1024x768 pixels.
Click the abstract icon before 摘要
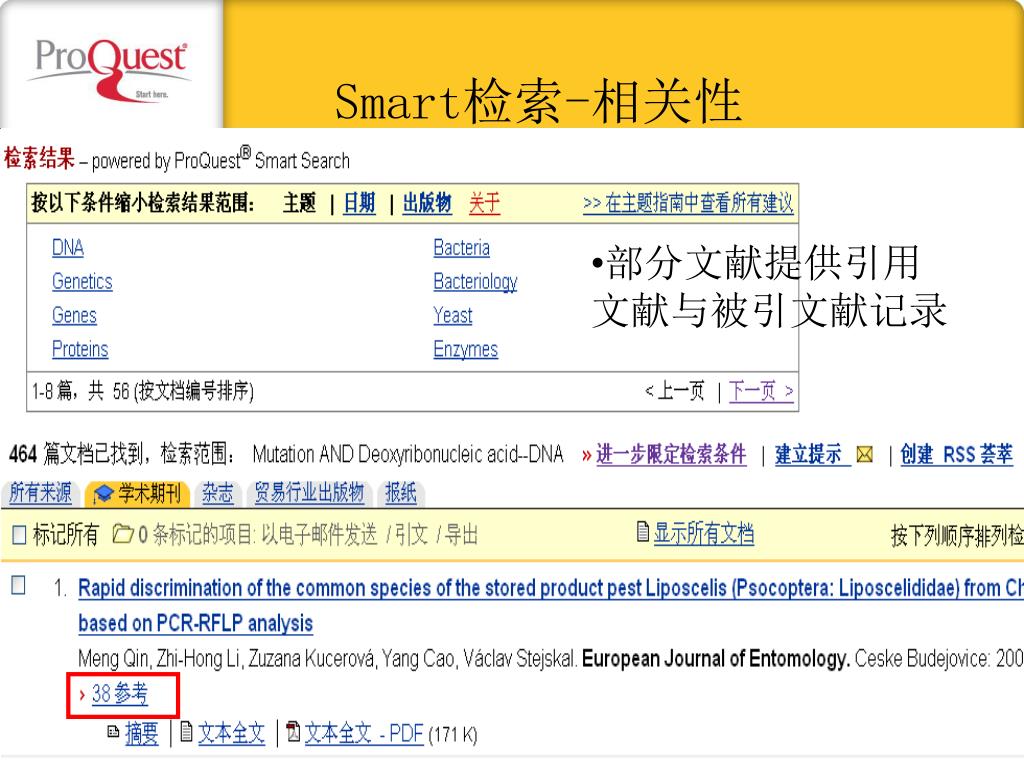tap(114, 731)
